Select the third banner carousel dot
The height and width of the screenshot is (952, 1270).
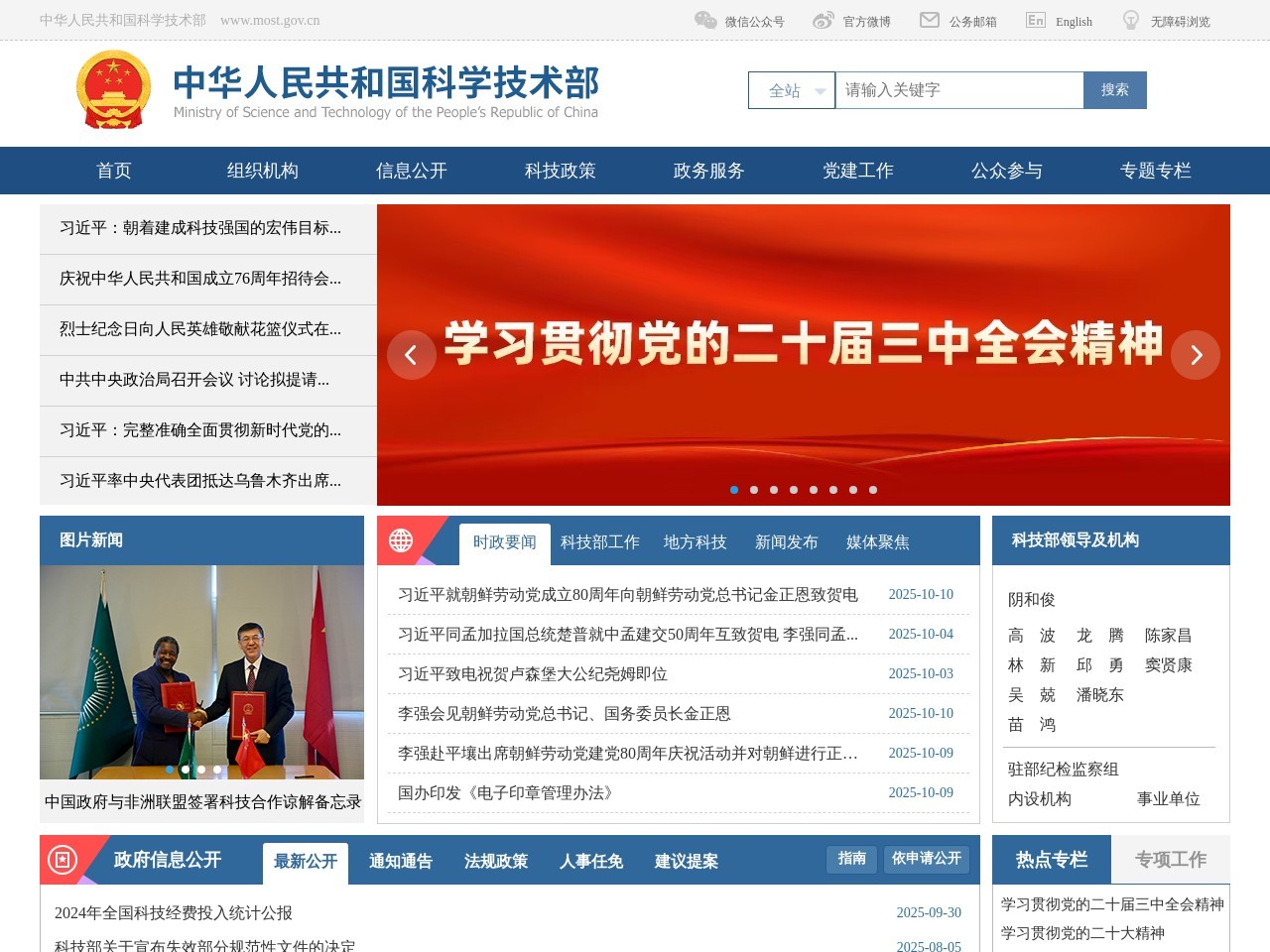click(774, 490)
